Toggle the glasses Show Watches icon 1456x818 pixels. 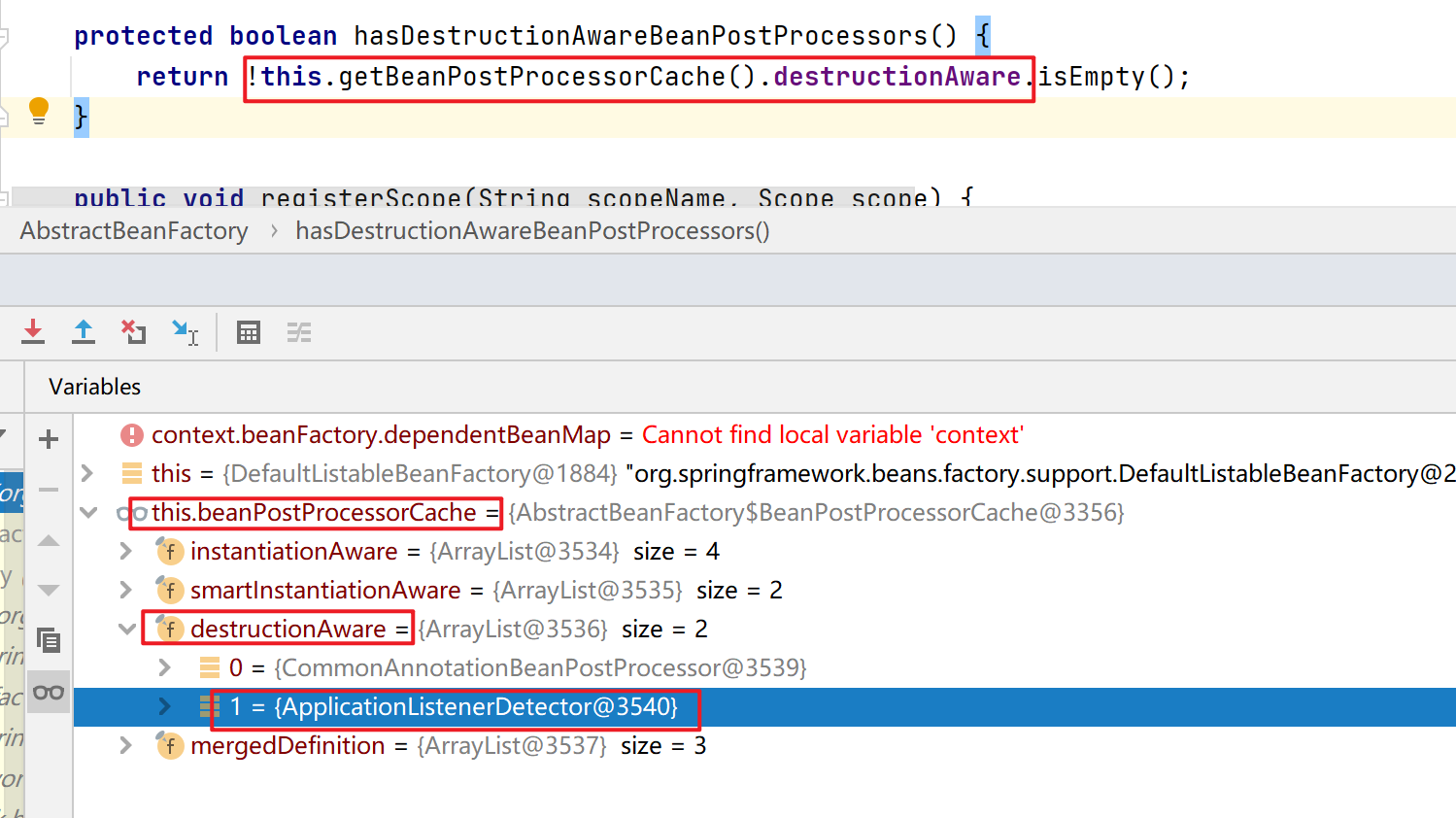pos(49,693)
